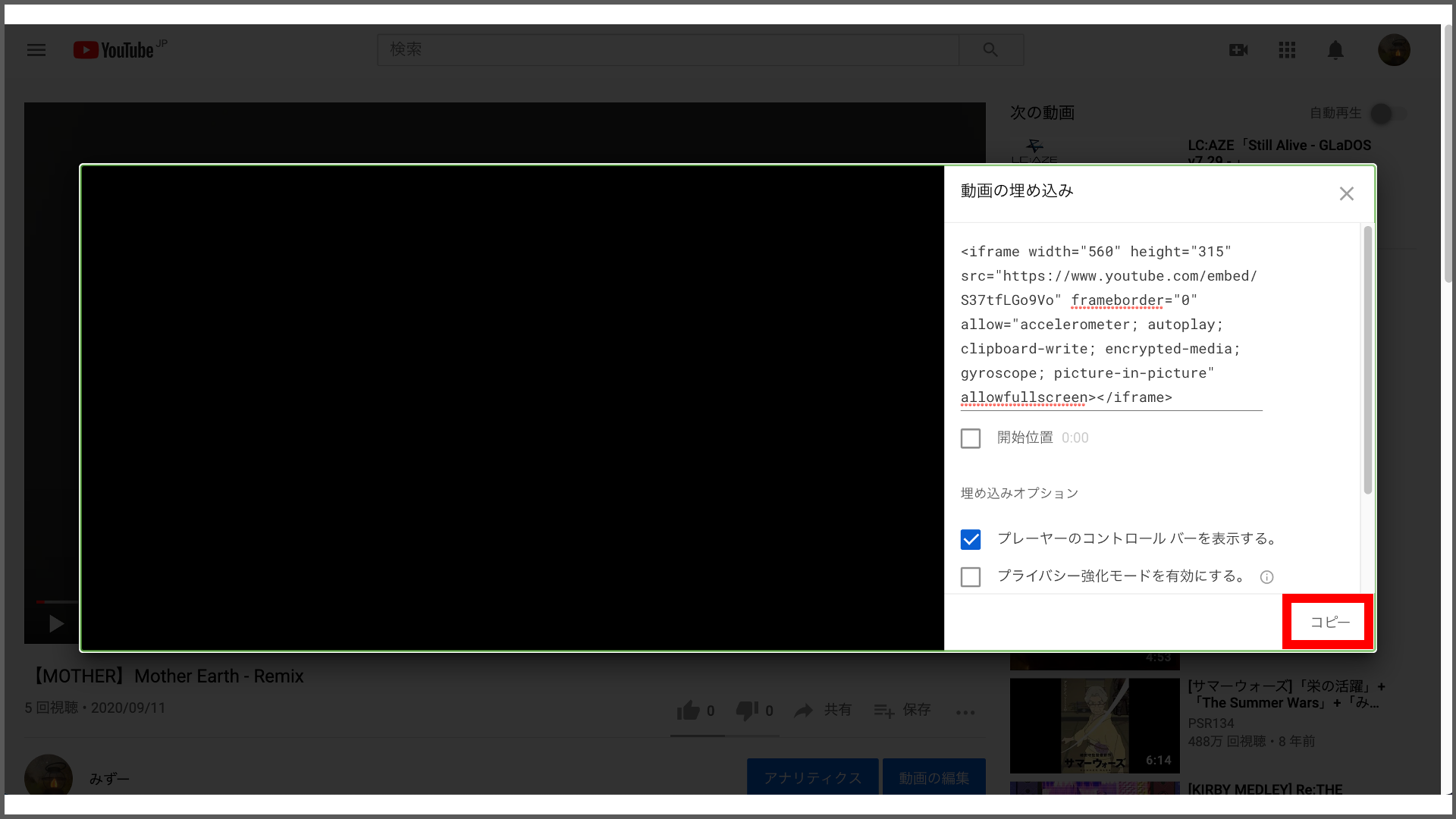
Task: Click the コピー copy button
Action: point(1329,622)
